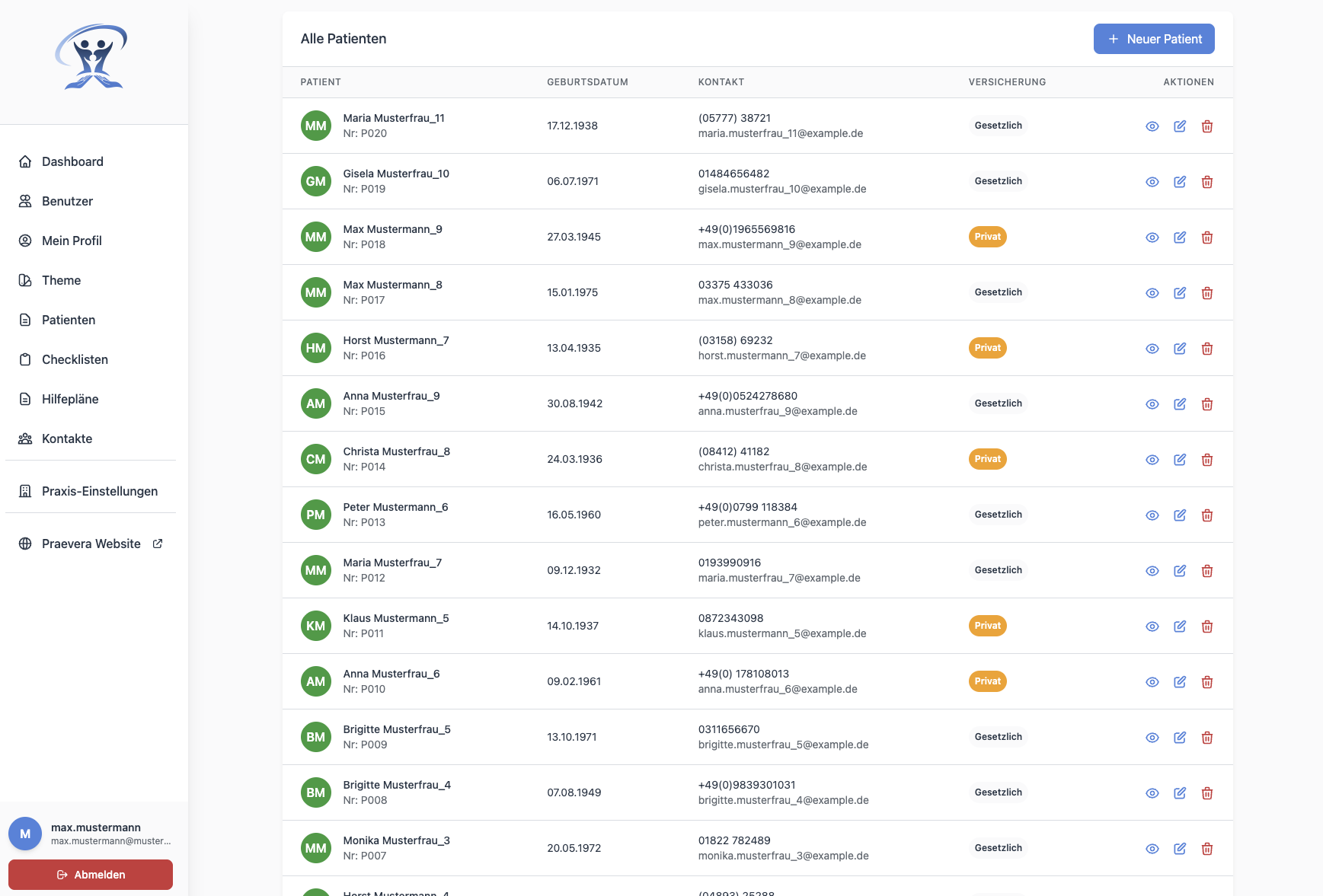Edit patient Klaus Mustermann_5

pos(1180,627)
